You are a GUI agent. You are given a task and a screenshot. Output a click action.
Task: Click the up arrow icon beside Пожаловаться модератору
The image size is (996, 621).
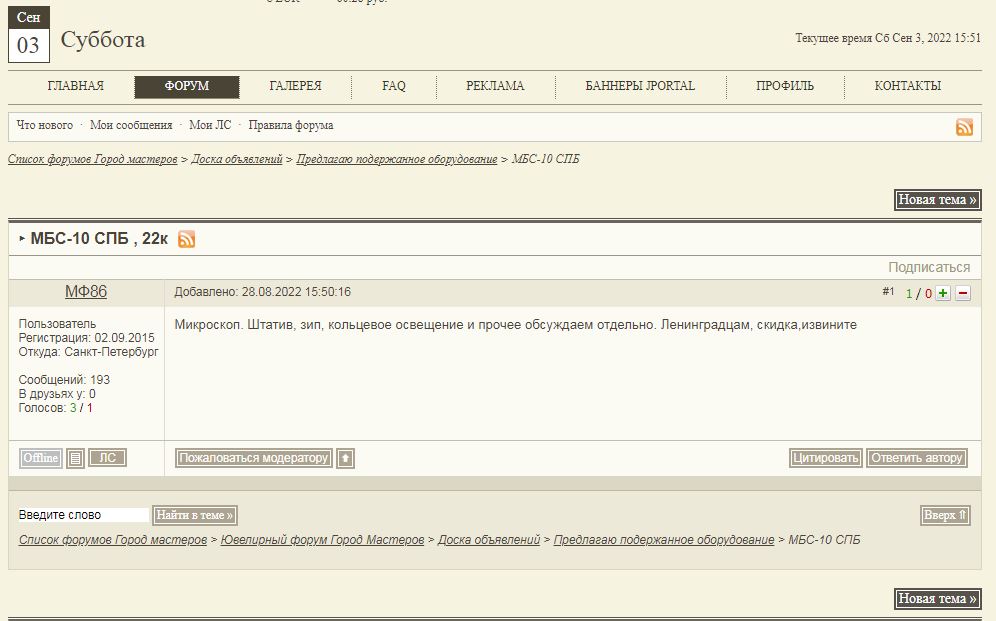coord(345,459)
